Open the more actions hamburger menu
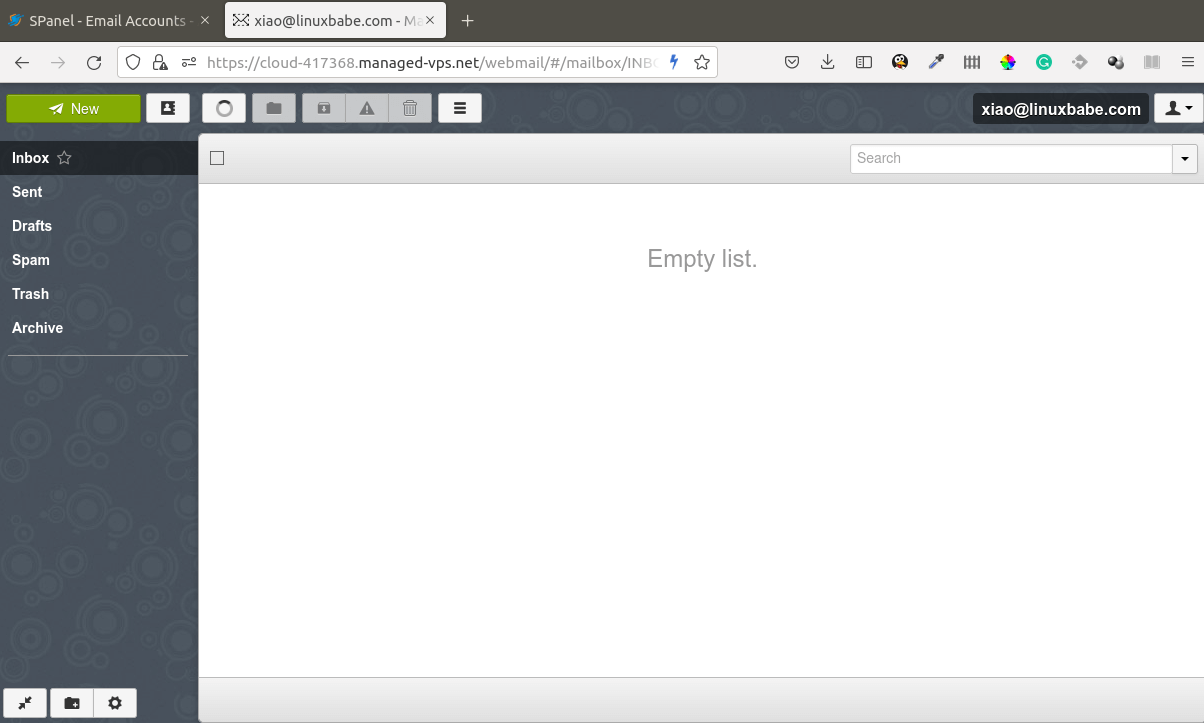Image resolution: width=1204 pixels, height=723 pixels. (x=460, y=108)
